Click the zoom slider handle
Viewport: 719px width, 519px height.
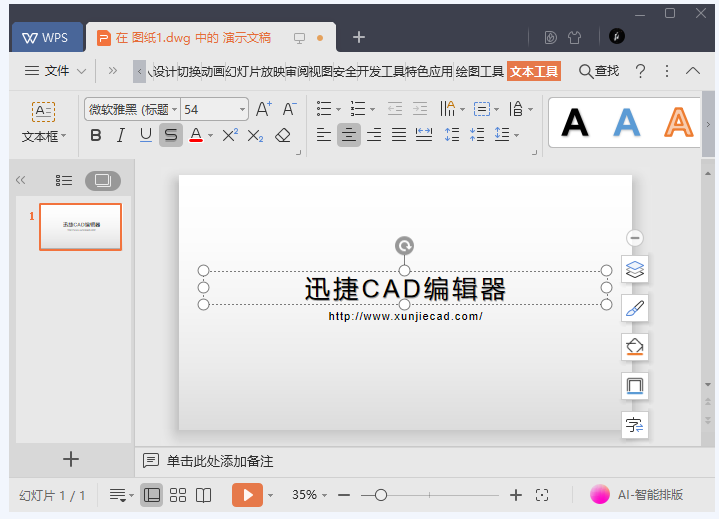tap(381, 495)
